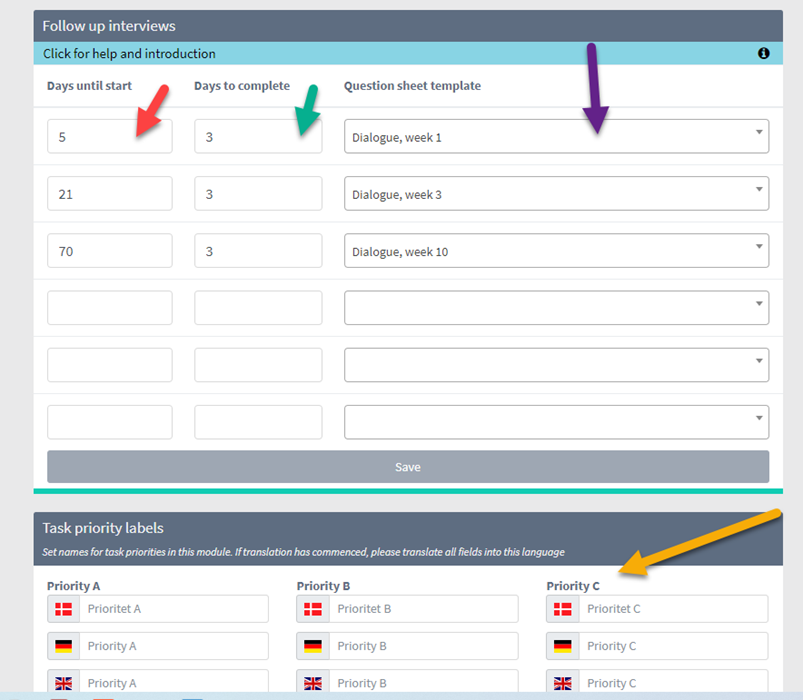This screenshot has width=803, height=700.
Task: Click the German flag for Priority A
Action: point(62,645)
